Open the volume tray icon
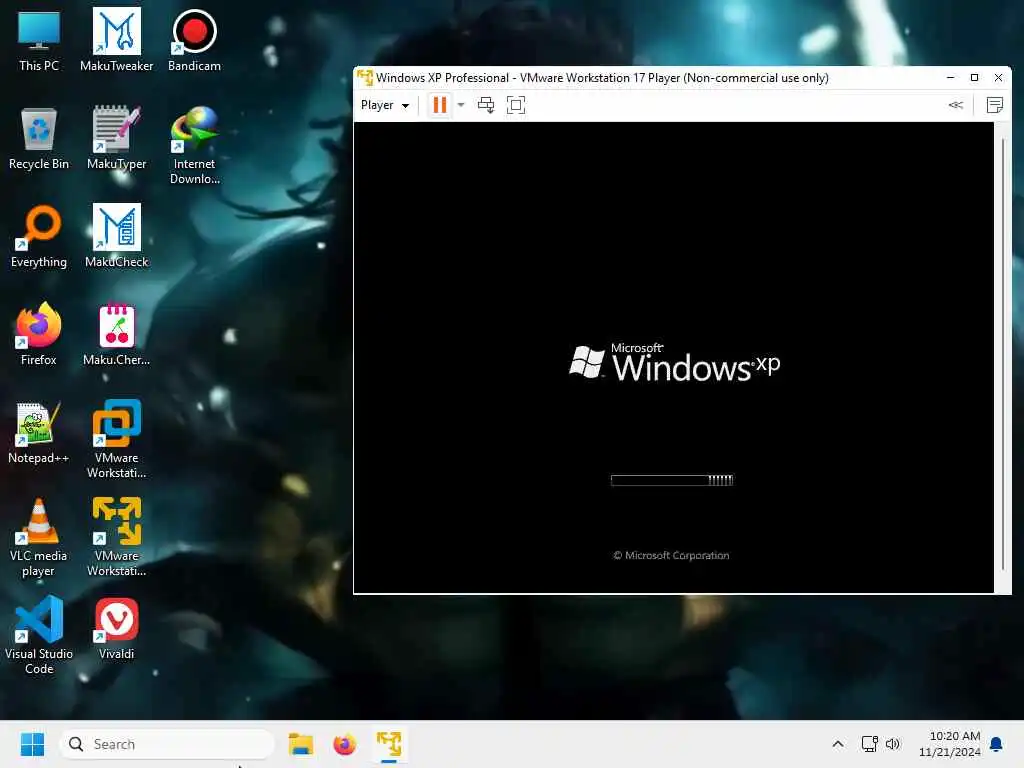This screenshot has height=768, width=1024. [x=893, y=744]
